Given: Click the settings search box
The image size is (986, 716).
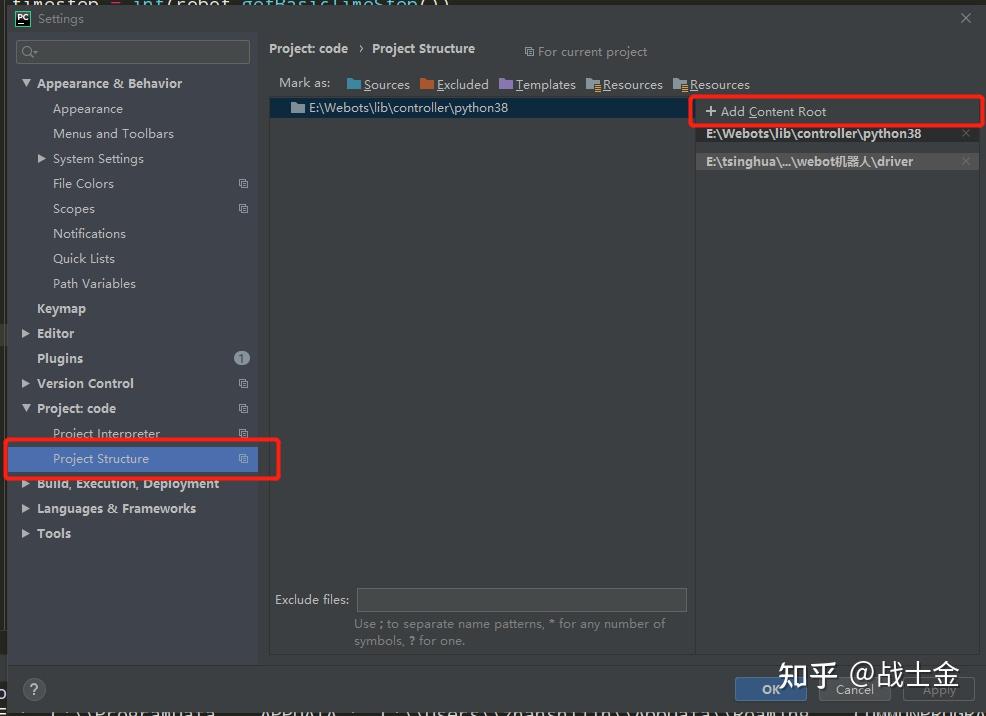Looking at the screenshot, I should [133, 52].
